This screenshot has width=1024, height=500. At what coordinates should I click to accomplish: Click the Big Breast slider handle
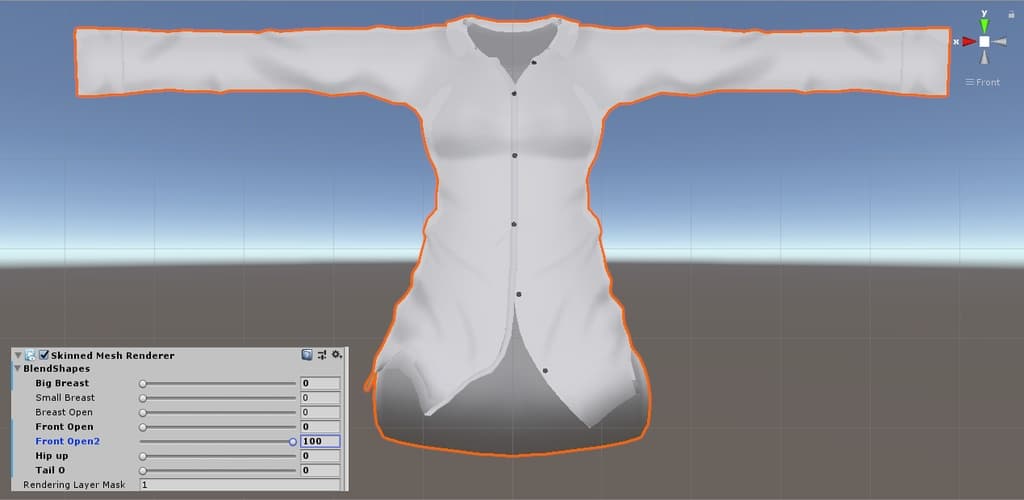click(143, 384)
